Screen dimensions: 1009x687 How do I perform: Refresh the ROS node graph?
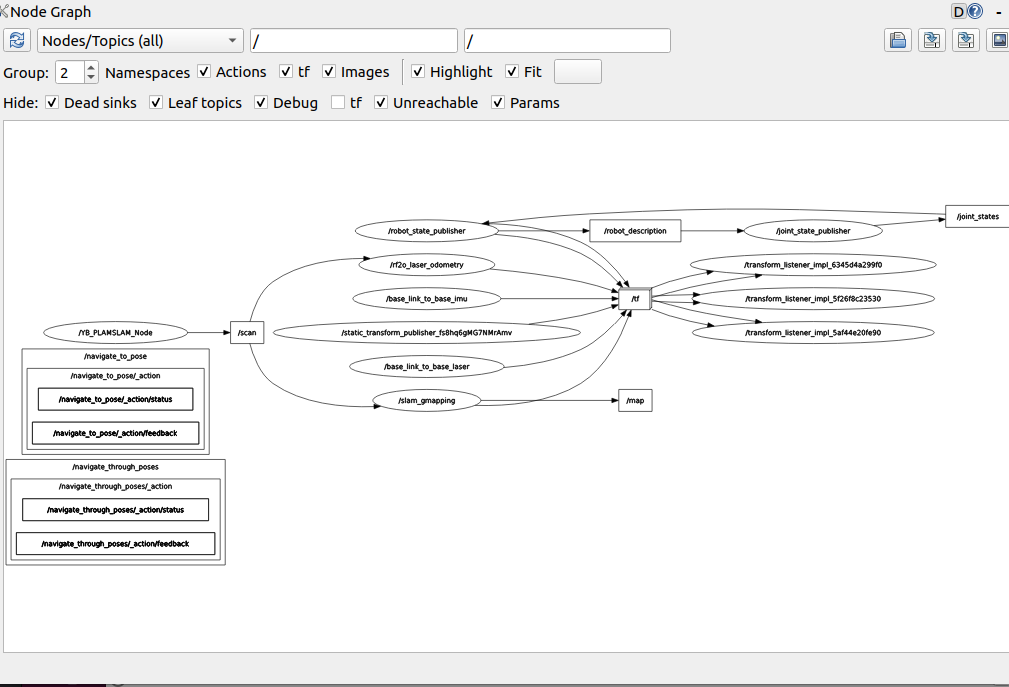coord(17,41)
